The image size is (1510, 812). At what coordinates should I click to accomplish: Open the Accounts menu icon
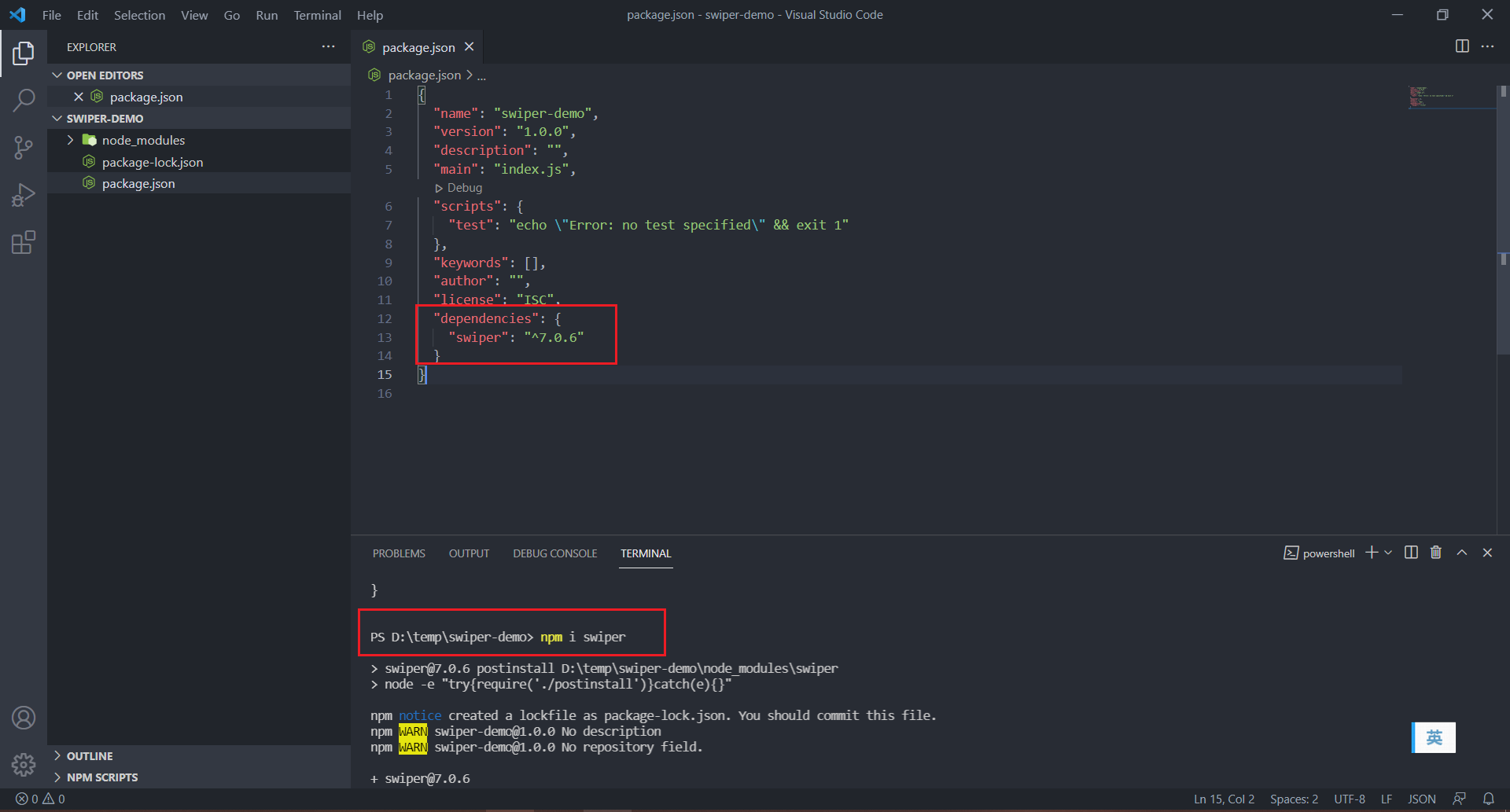(x=24, y=718)
